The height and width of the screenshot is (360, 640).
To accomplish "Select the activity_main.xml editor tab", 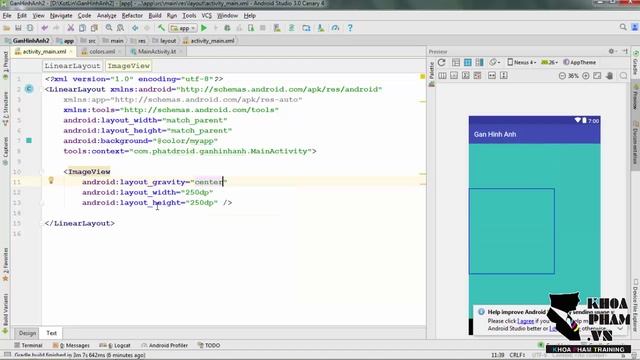I will (x=44, y=52).
